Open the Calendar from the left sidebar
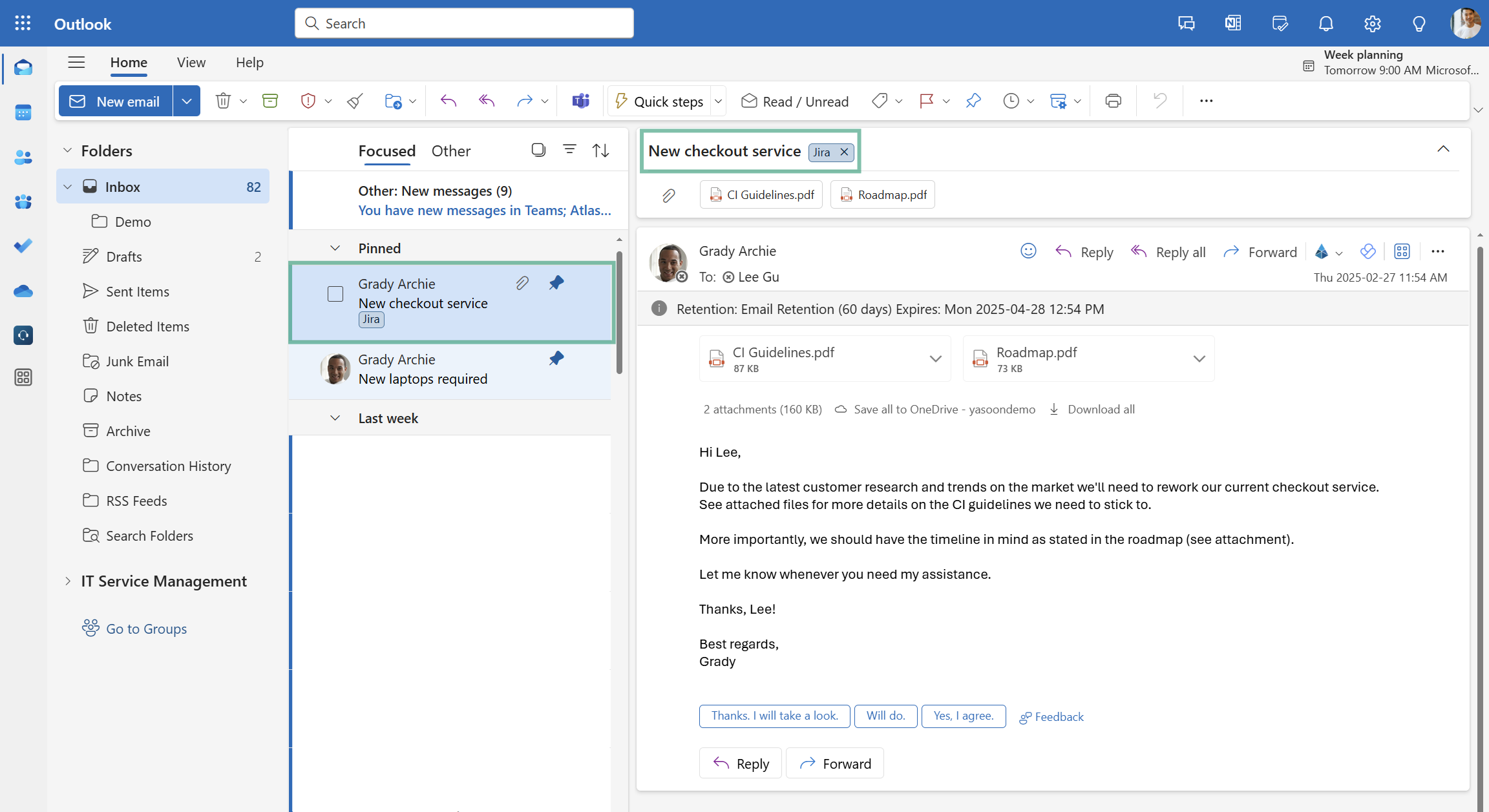 pos(23,112)
